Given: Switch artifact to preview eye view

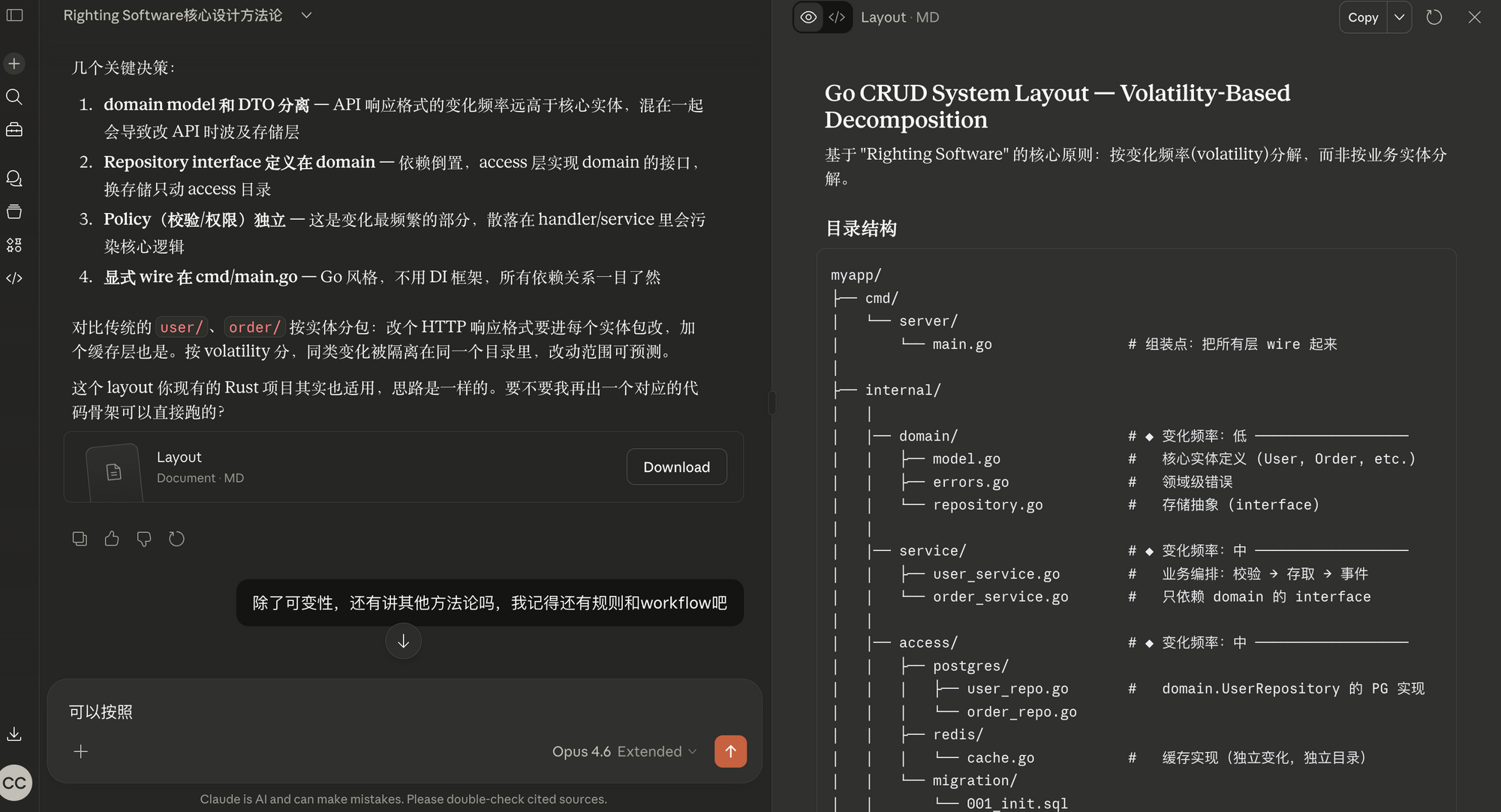Looking at the screenshot, I should click(808, 17).
